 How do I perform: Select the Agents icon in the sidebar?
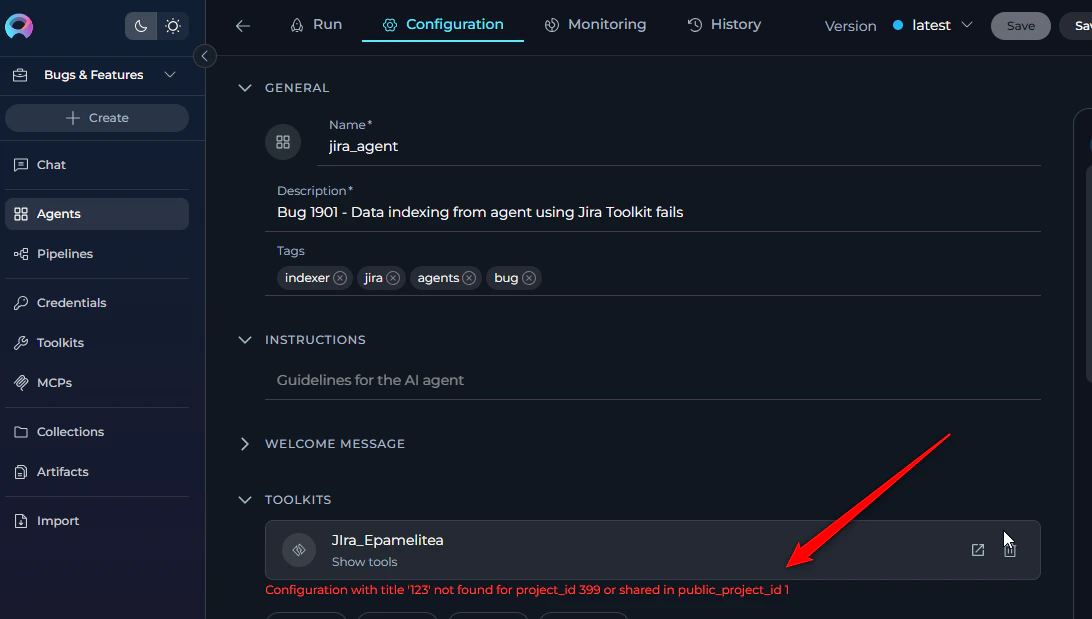pos(22,214)
